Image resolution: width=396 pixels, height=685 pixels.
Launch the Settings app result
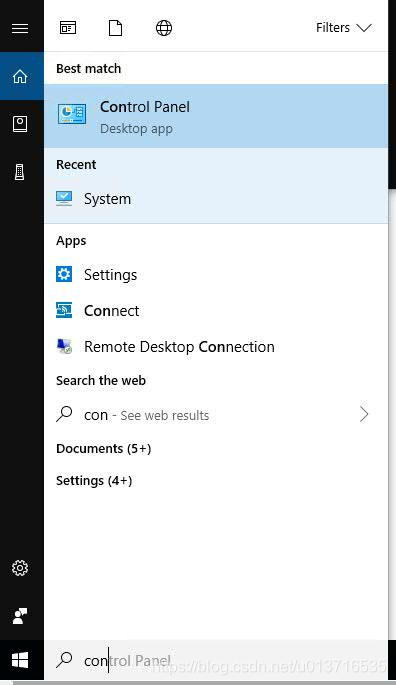click(216, 275)
